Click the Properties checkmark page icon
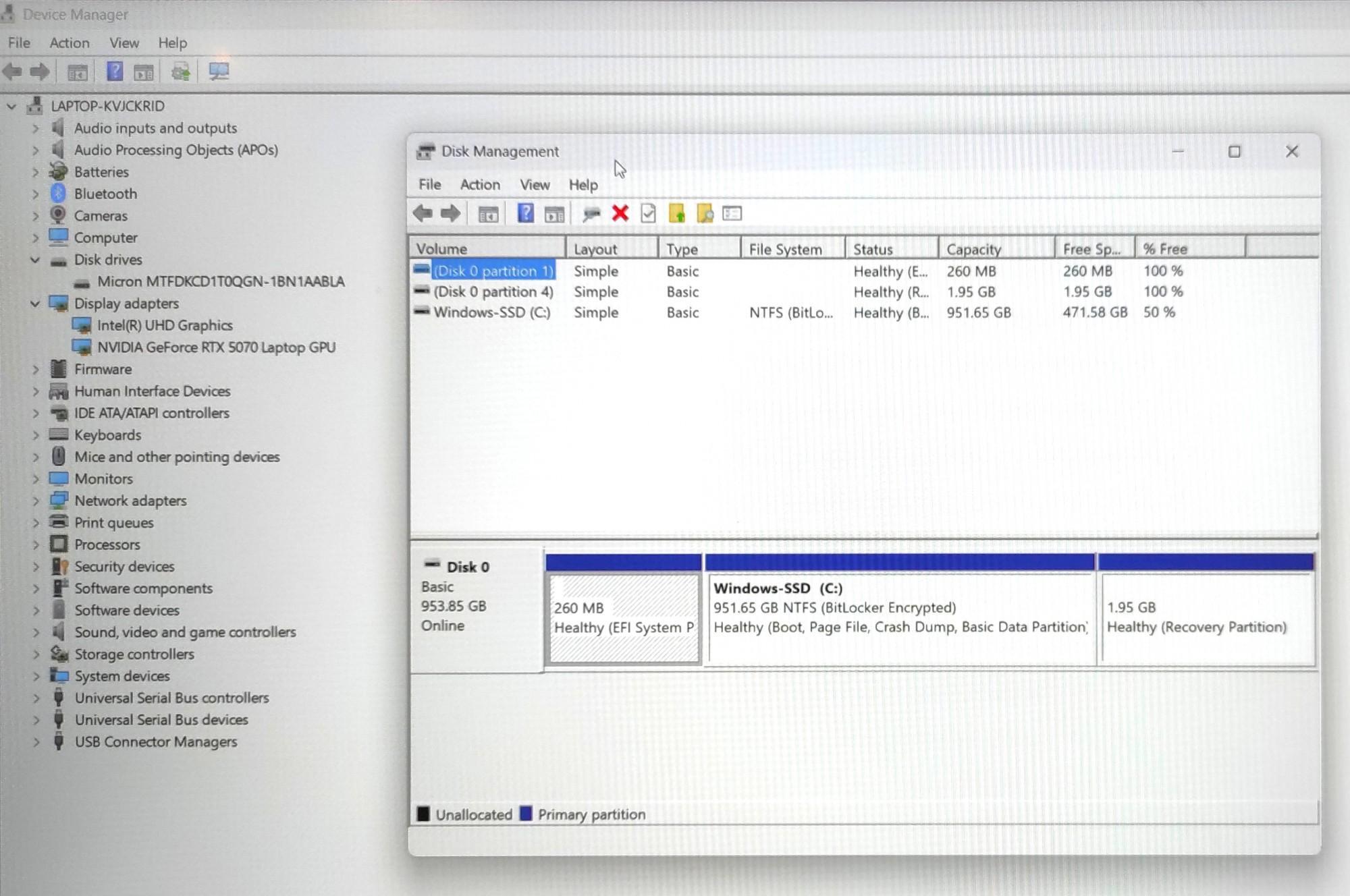Screen dimensions: 1350x896 (648, 214)
